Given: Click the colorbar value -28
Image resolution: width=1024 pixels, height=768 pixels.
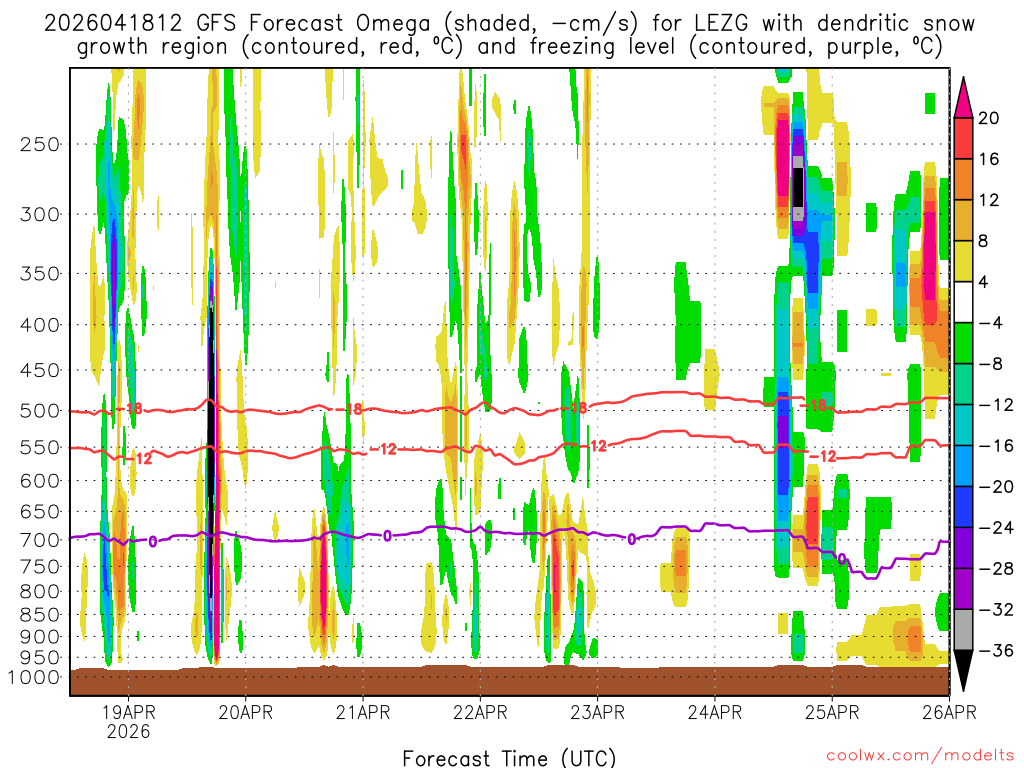Looking at the screenshot, I should [x=996, y=568].
